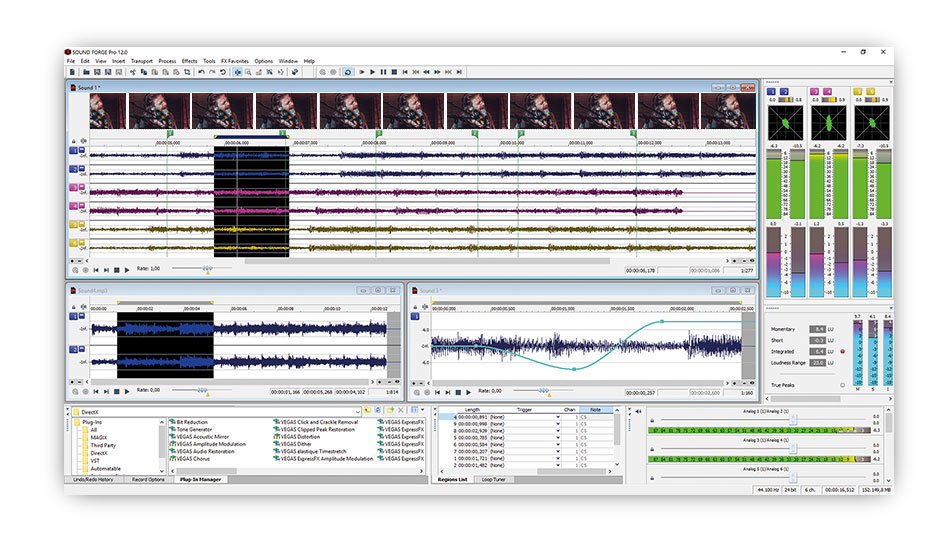
Task: Toggle Loop Playback in transport toolbar
Action: [348, 72]
